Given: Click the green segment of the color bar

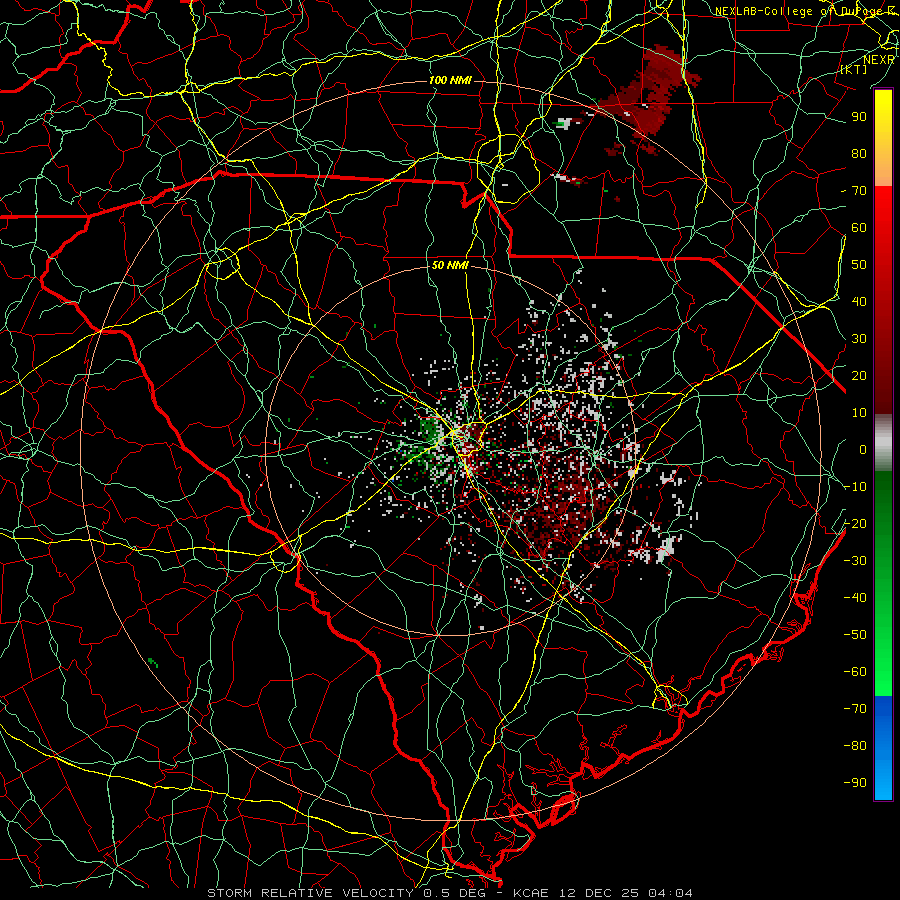Looking at the screenshot, I should click(x=883, y=584).
